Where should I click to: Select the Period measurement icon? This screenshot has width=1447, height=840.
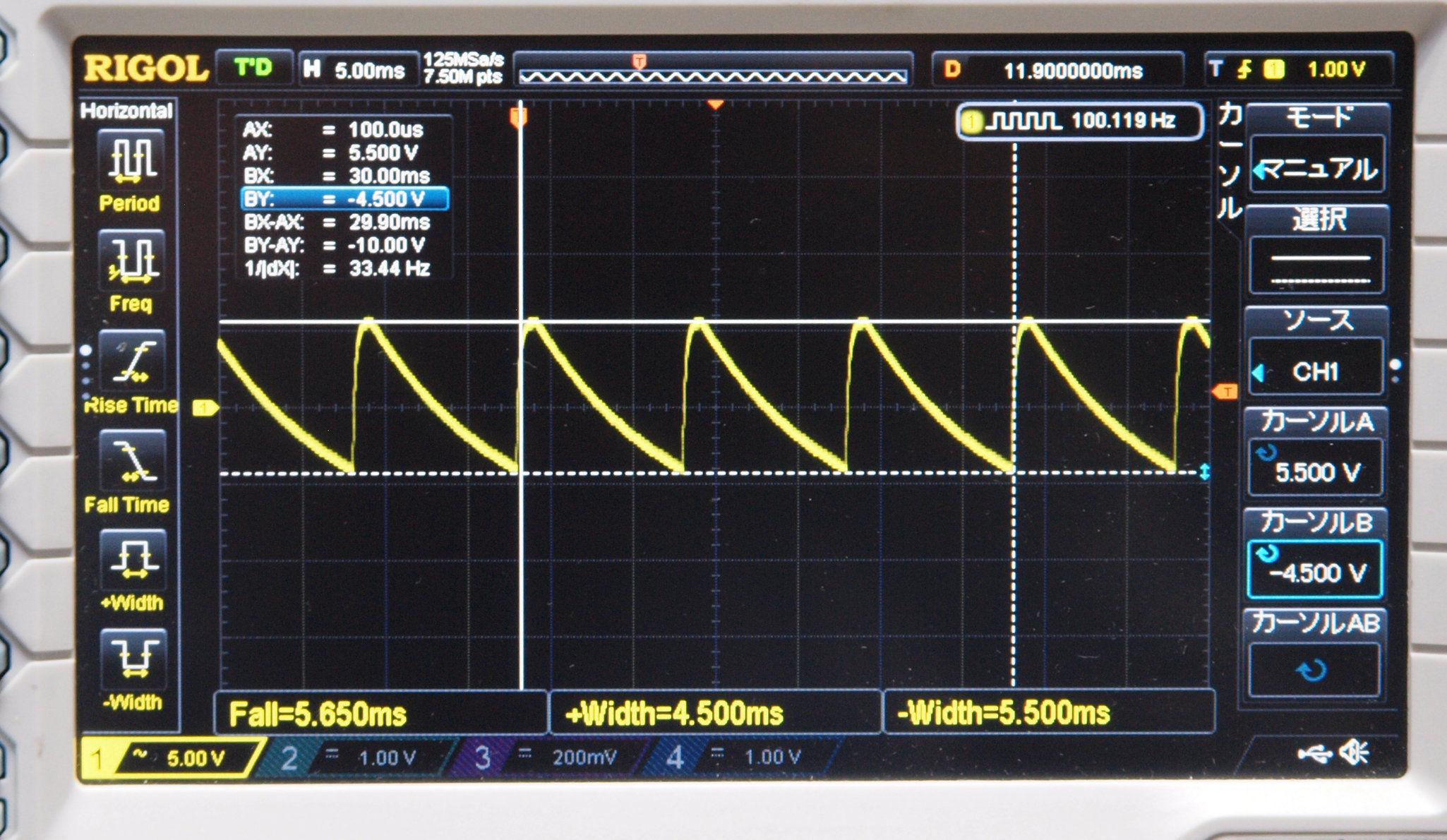click(x=132, y=159)
